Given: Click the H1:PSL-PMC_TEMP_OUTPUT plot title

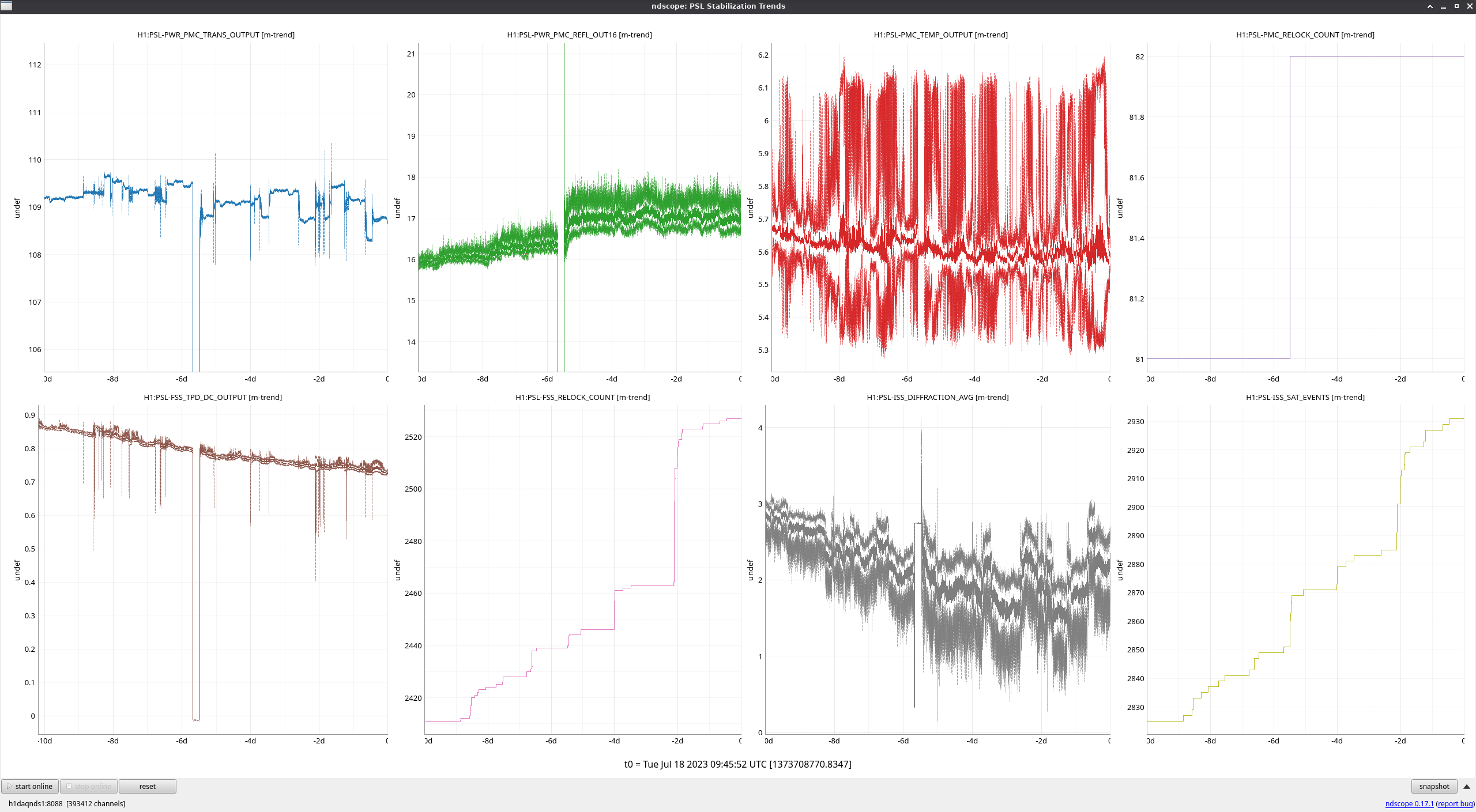Looking at the screenshot, I should (940, 35).
